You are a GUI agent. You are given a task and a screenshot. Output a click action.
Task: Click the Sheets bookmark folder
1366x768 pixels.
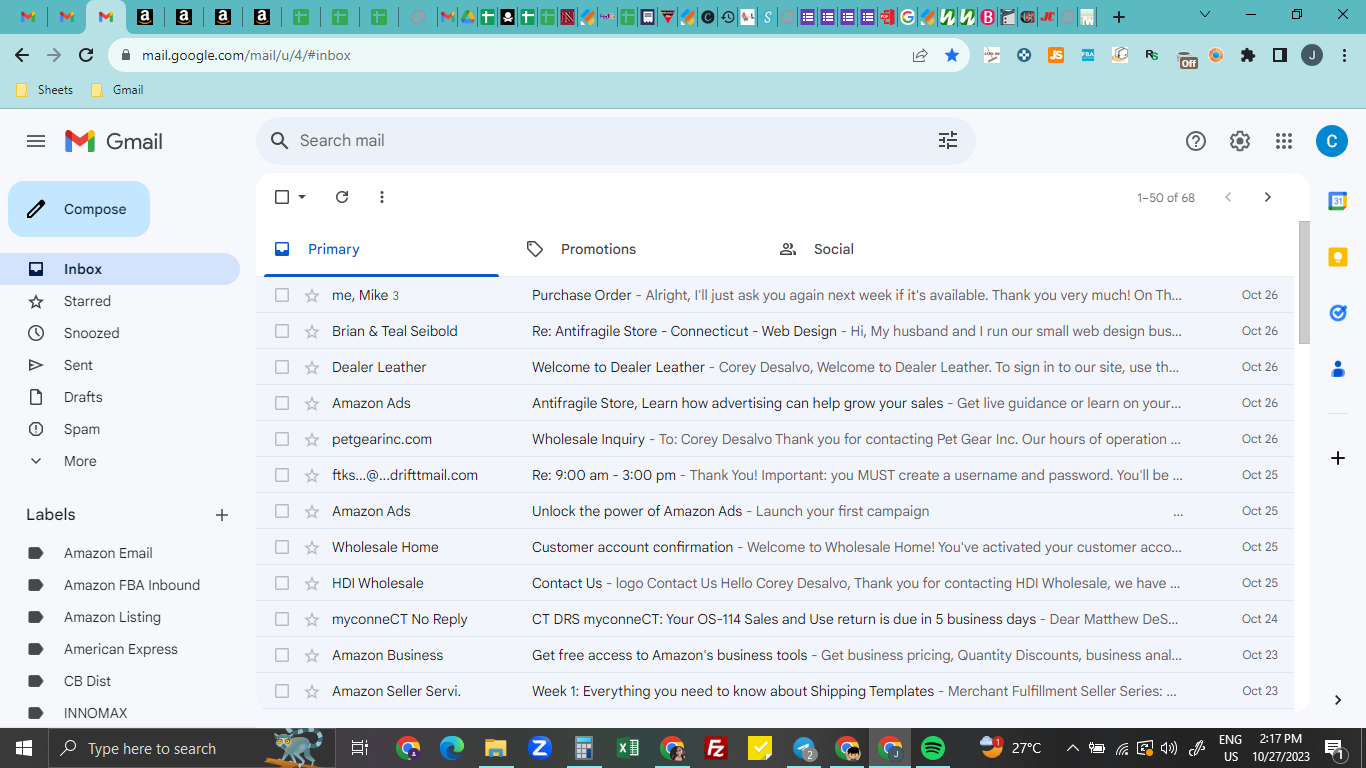[45, 90]
